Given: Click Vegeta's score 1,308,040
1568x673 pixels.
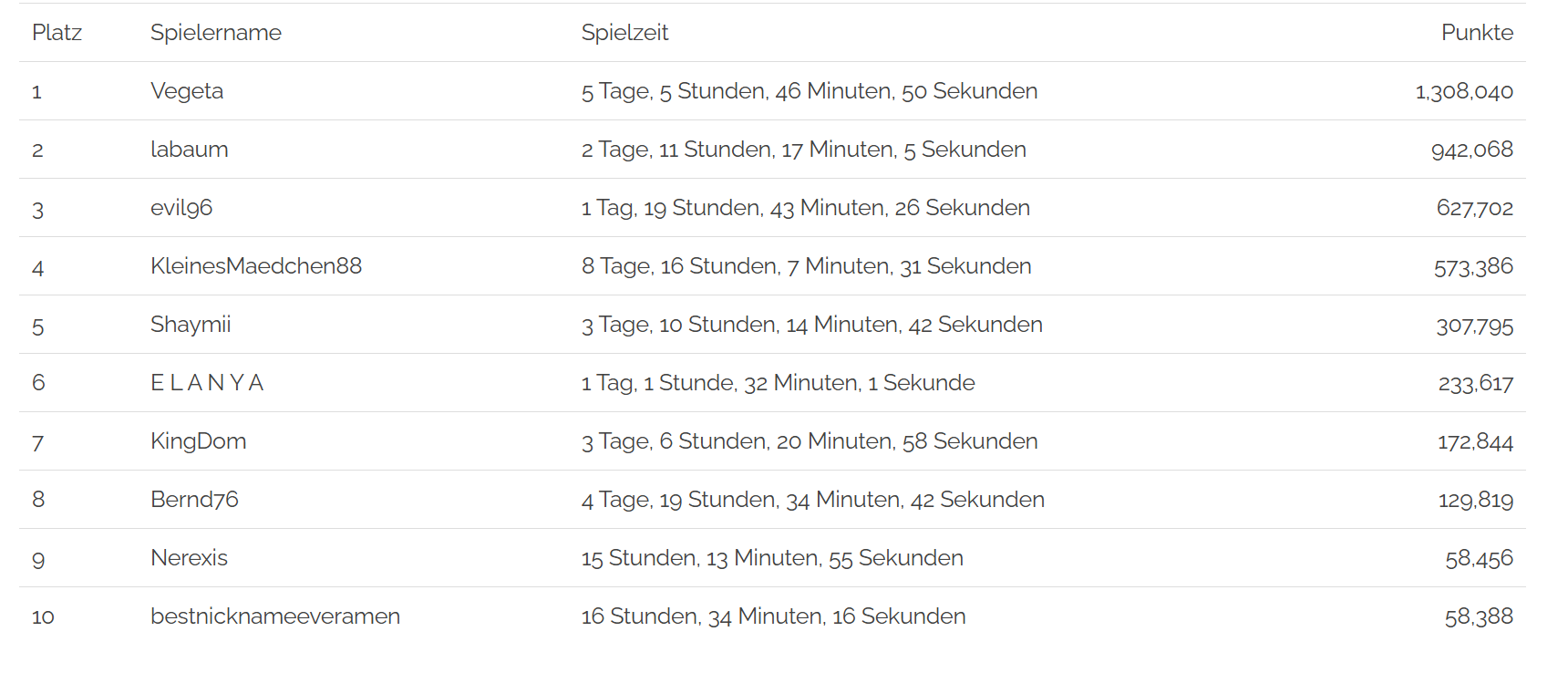Looking at the screenshot, I should tap(1463, 91).
